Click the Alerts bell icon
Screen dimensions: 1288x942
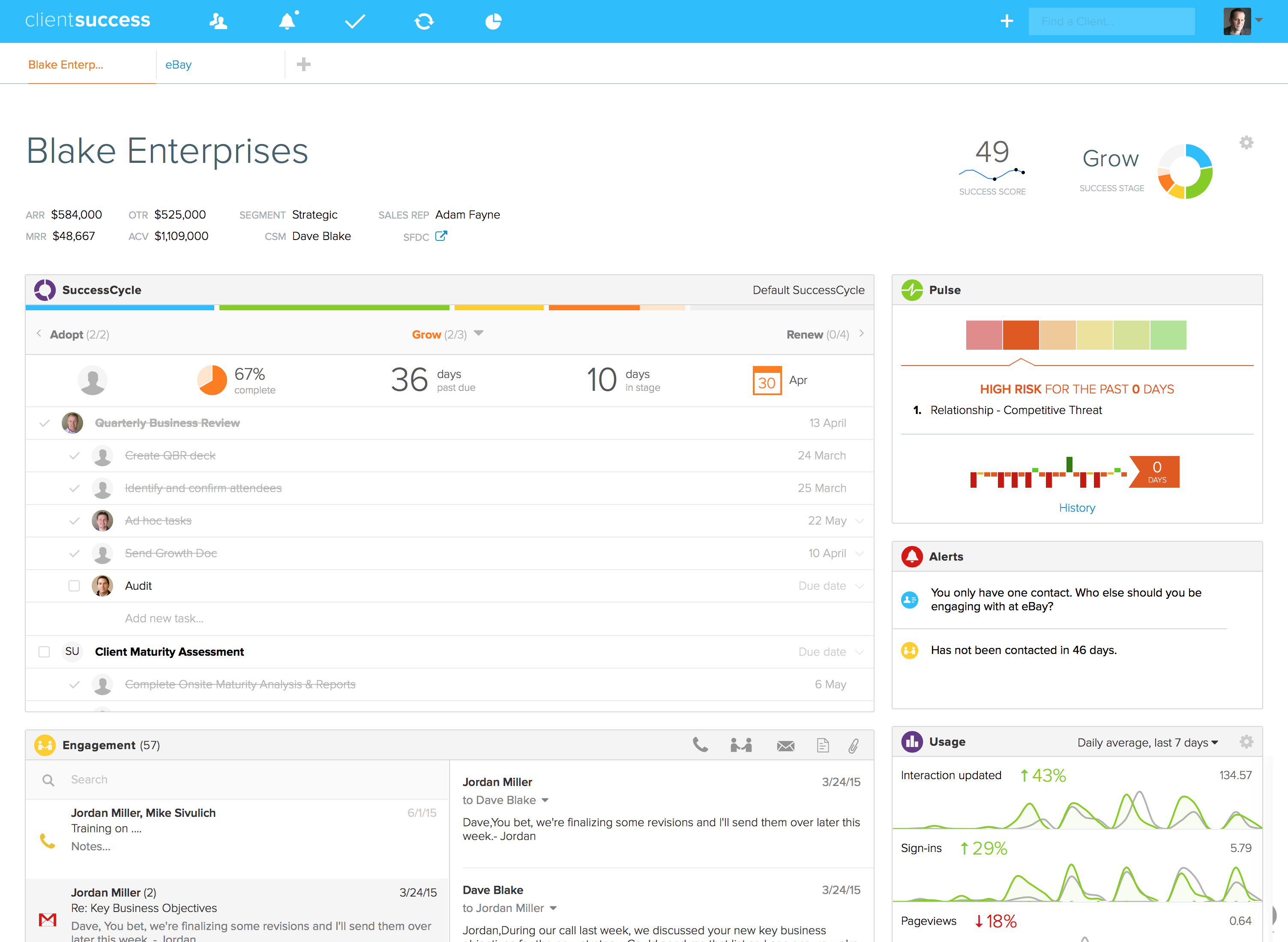click(912, 557)
